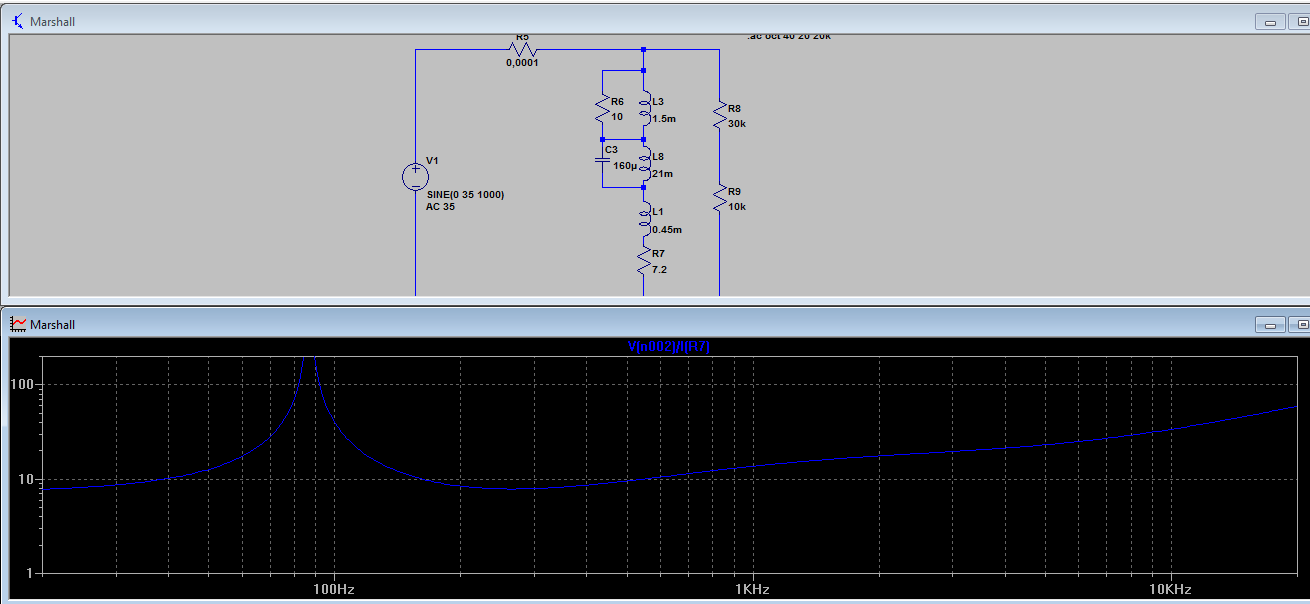This screenshot has width=1310, height=604.
Task: Select the R8 resistor symbol
Action: point(719,115)
